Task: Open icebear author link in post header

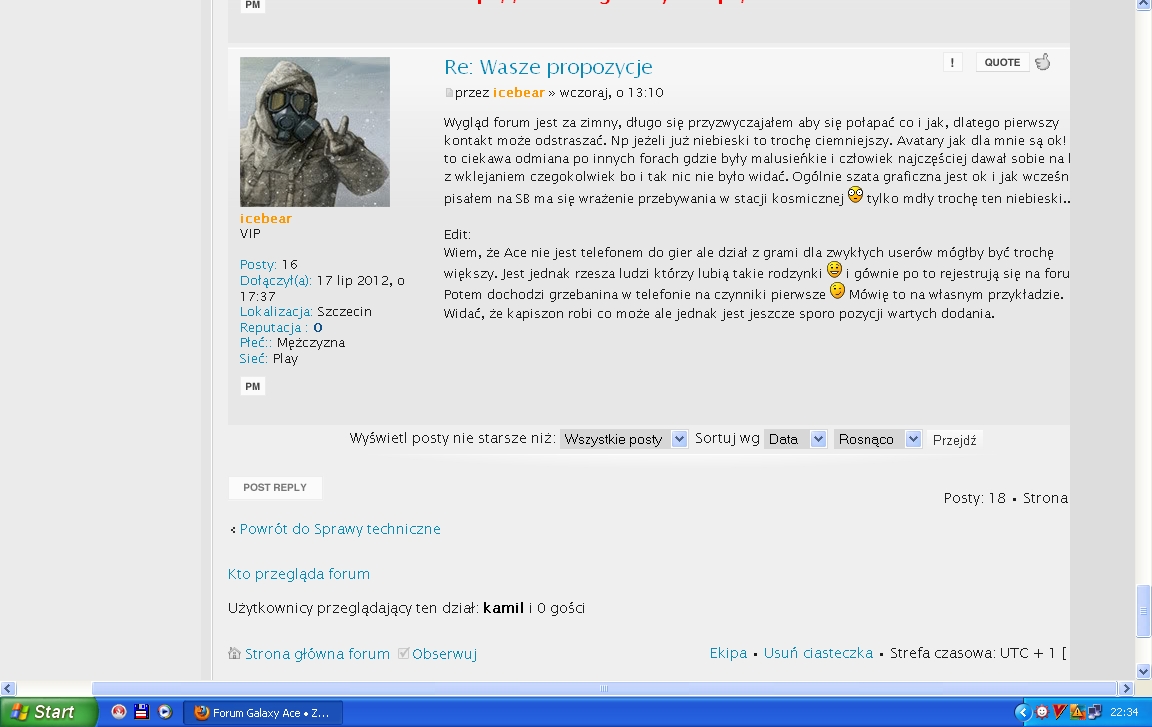Action: (519, 93)
